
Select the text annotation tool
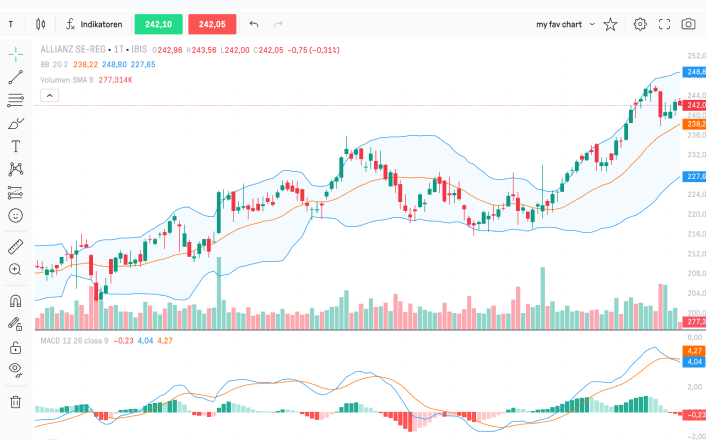pyautogui.click(x=15, y=146)
